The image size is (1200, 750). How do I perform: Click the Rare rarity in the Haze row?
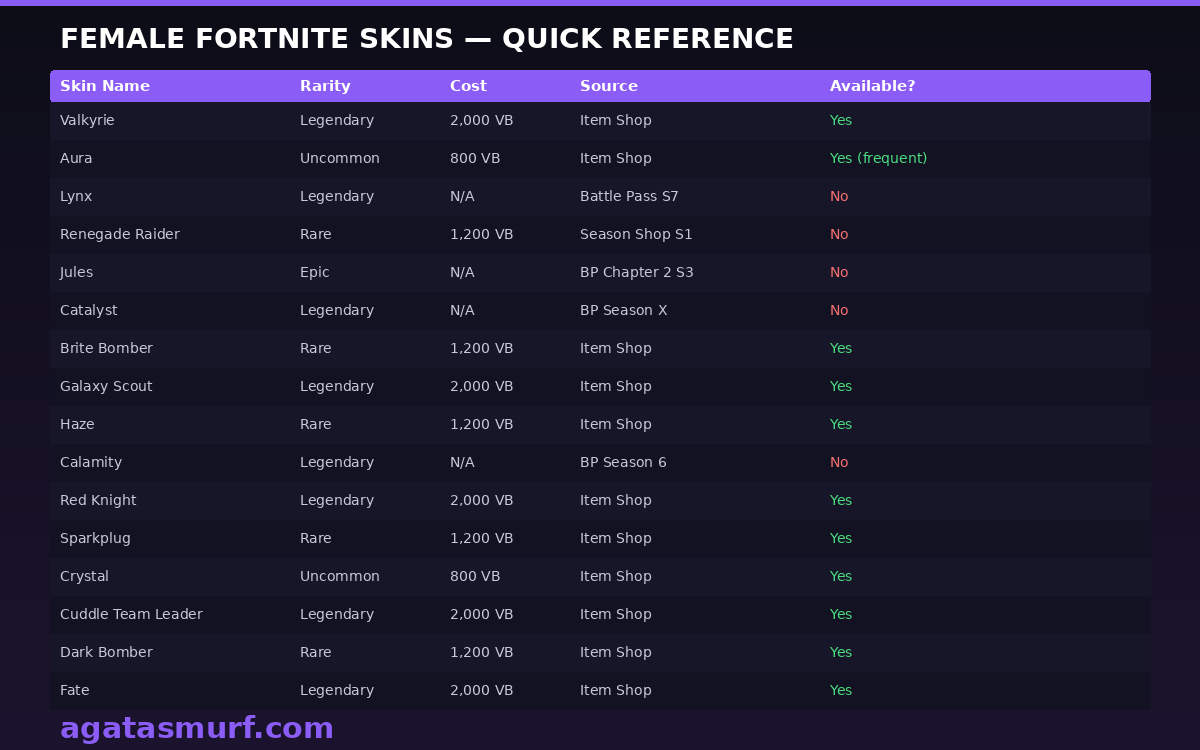316,424
